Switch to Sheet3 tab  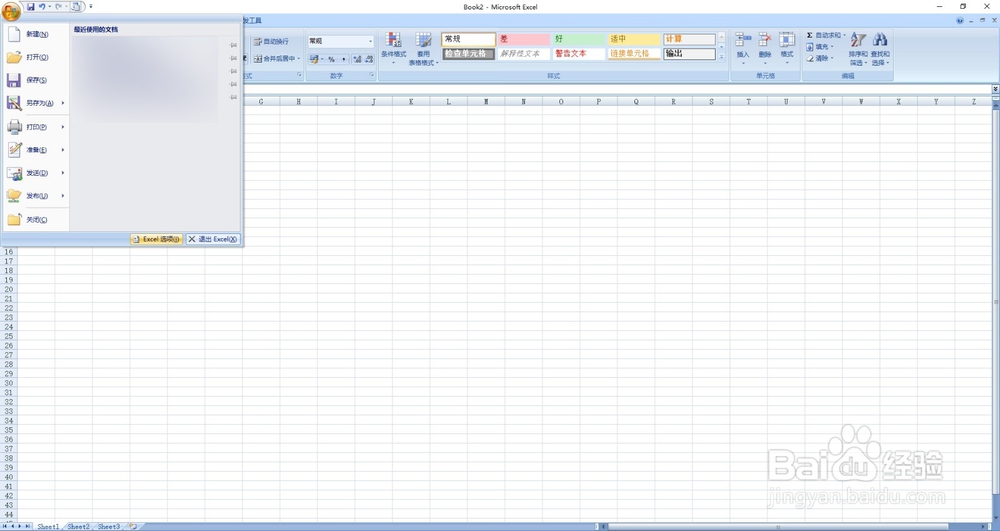pyautogui.click(x=108, y=527)
